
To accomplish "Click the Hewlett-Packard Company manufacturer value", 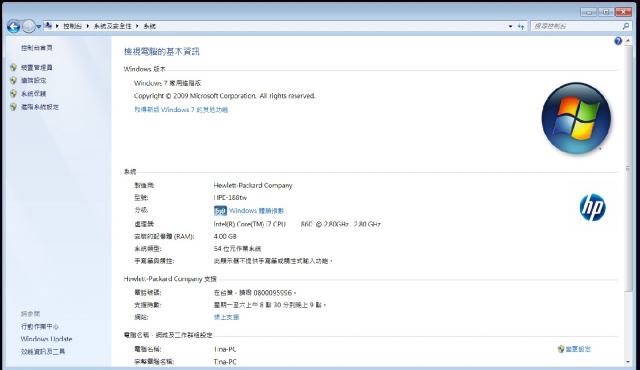I will click(x=253, y=185).
